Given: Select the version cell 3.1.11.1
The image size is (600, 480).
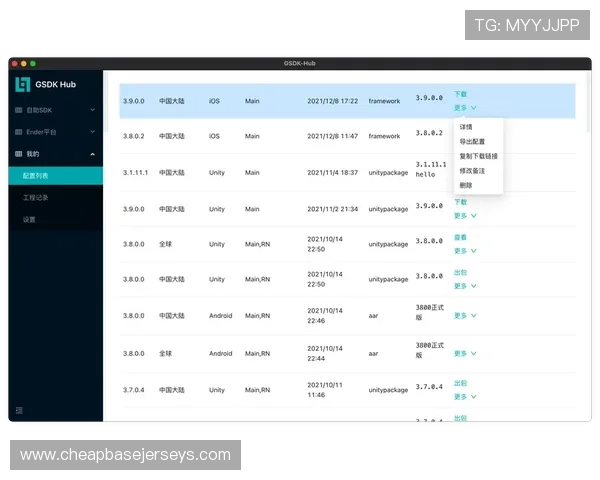Looking at the screenshot, I should coord(135,173).
